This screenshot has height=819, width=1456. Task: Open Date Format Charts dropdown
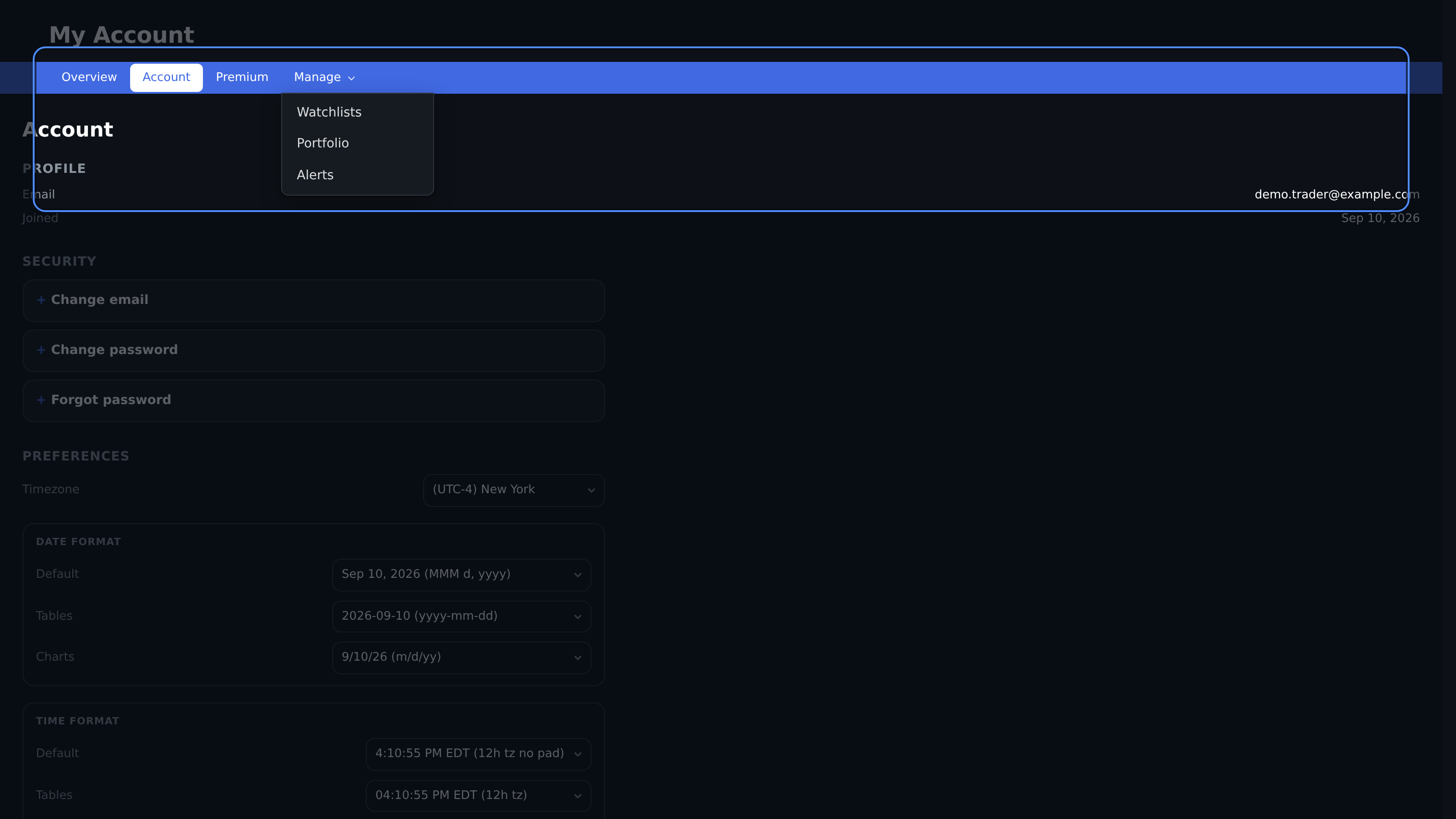(461, 657)
